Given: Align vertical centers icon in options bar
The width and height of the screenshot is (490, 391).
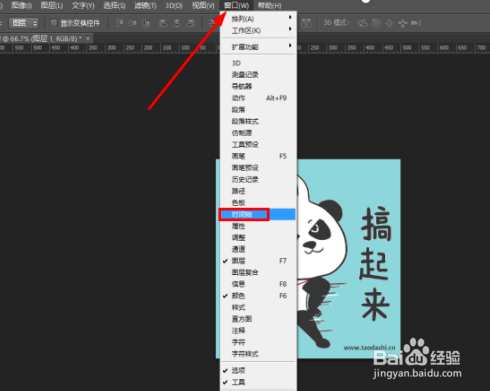Looking at the screenshot, I should click(132, 23).
